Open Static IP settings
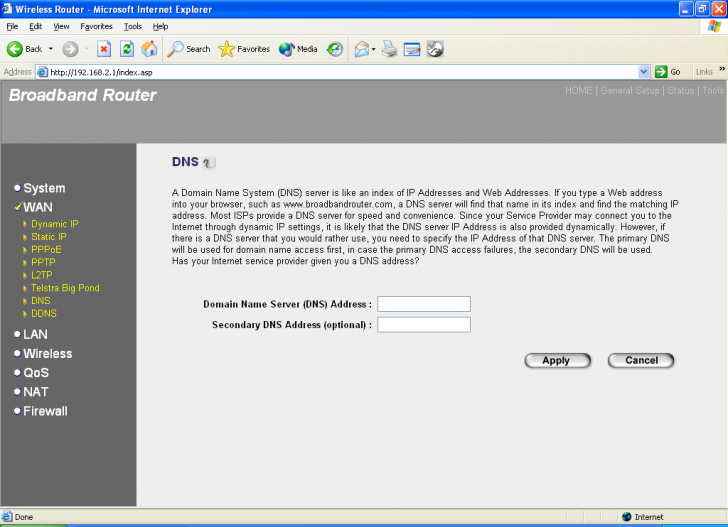Image resolution: width=728 pixels, height=527 pixels. 49,237
